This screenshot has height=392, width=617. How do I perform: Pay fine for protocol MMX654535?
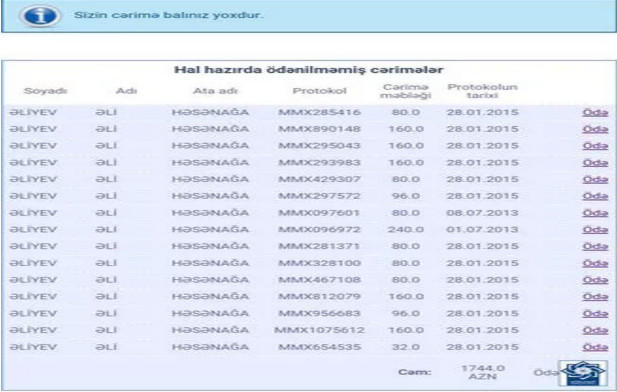coord(595,347)
